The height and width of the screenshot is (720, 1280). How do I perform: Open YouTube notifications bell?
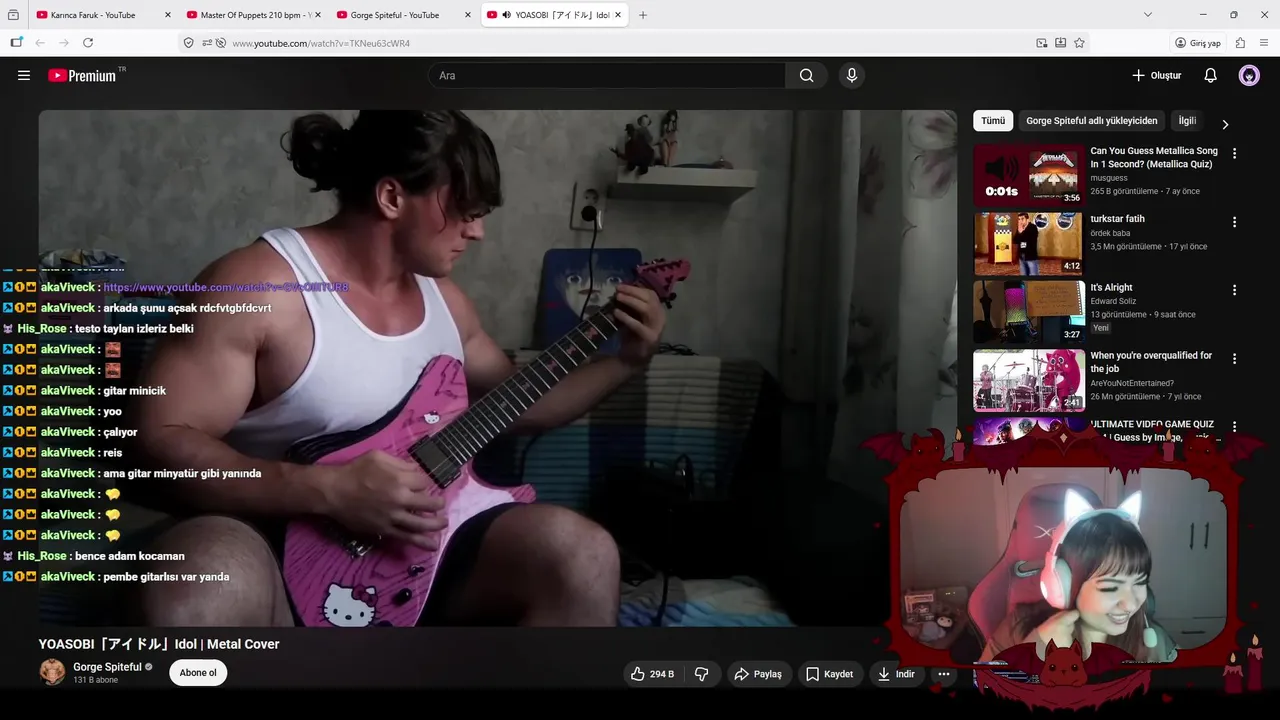[1210, 75]
